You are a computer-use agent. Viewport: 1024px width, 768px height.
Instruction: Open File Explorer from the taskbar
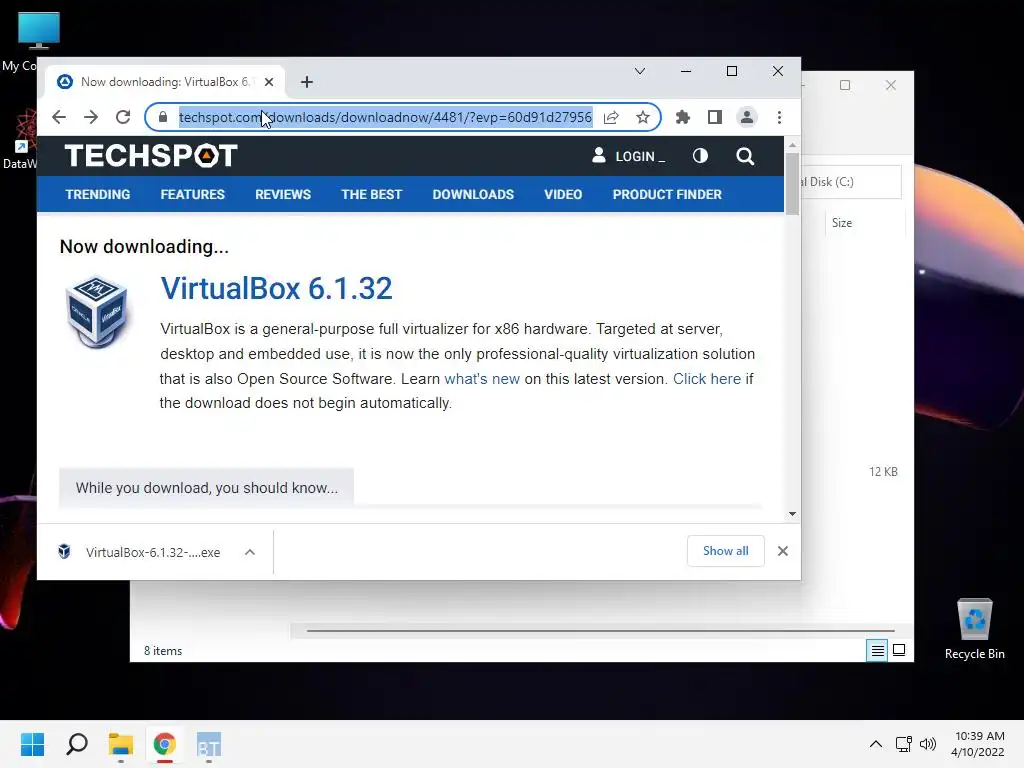tap(121, 744)
